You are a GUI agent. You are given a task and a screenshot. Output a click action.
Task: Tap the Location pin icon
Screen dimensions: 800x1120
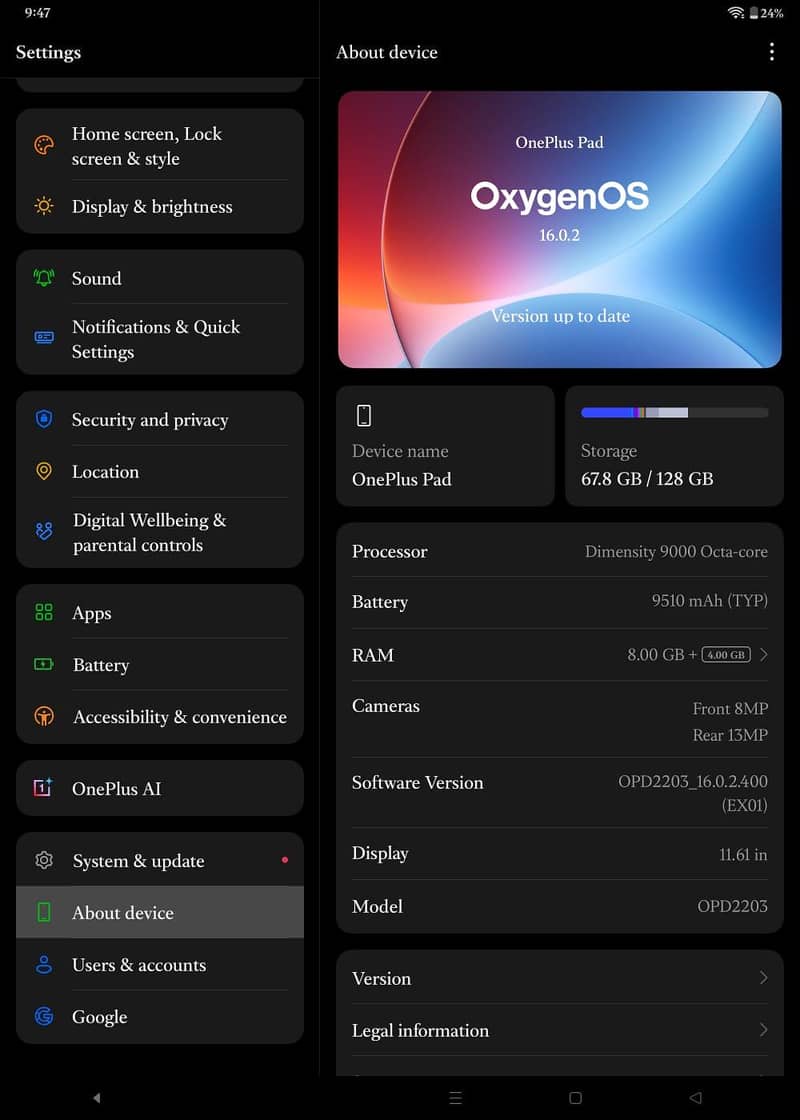44,471
